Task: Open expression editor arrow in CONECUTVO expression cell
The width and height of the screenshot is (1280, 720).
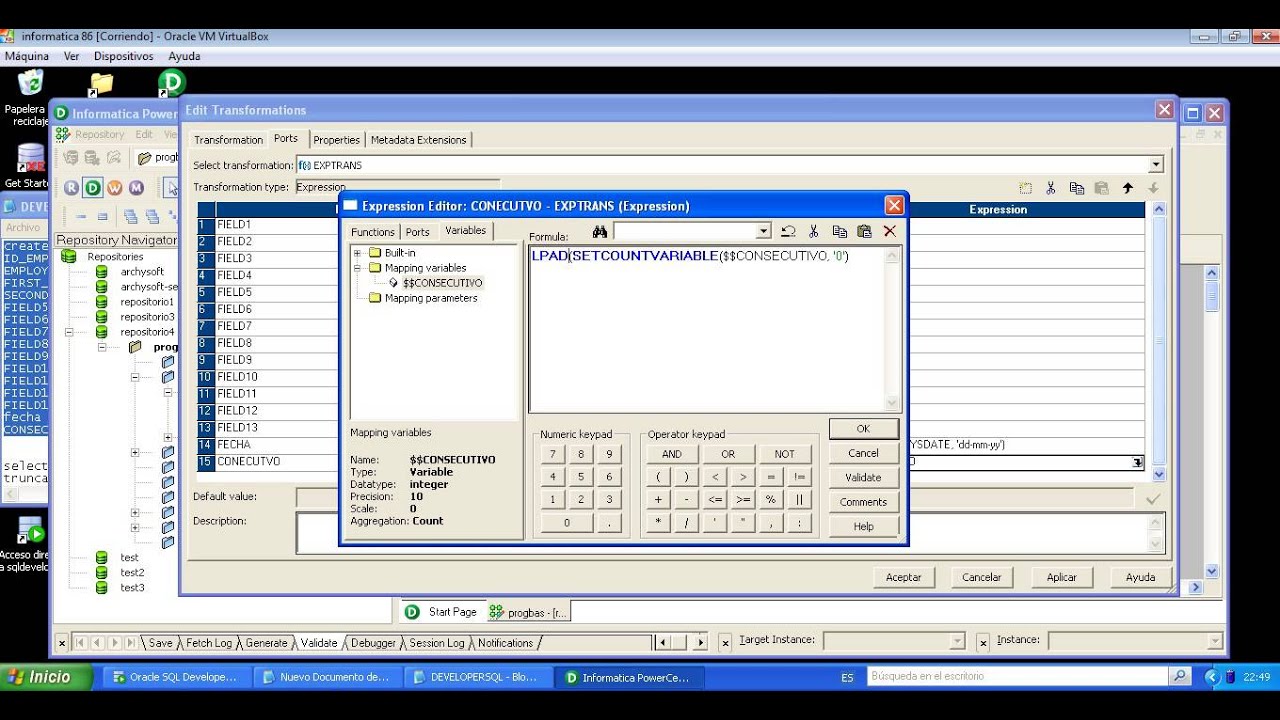Action: click(1137, 462)
